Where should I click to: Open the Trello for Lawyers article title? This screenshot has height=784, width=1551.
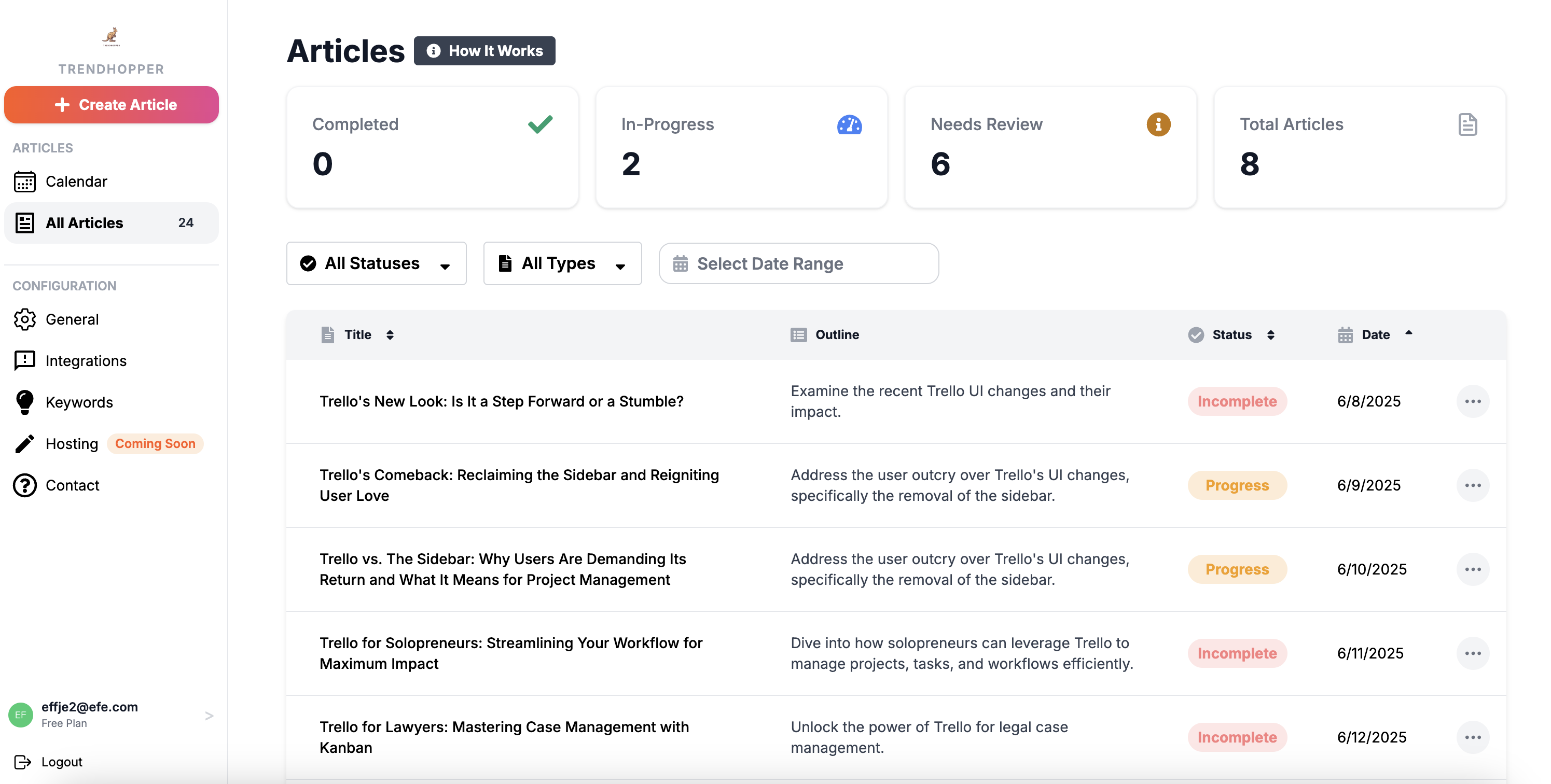pyautogui.click(x=504, y=738)
